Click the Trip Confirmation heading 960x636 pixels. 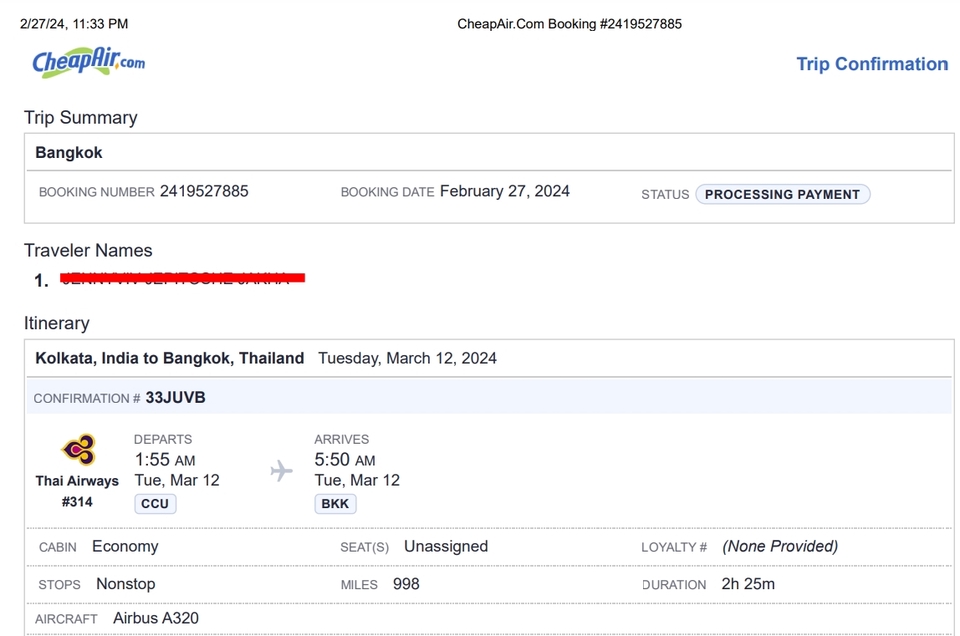[x=871, y=64]
